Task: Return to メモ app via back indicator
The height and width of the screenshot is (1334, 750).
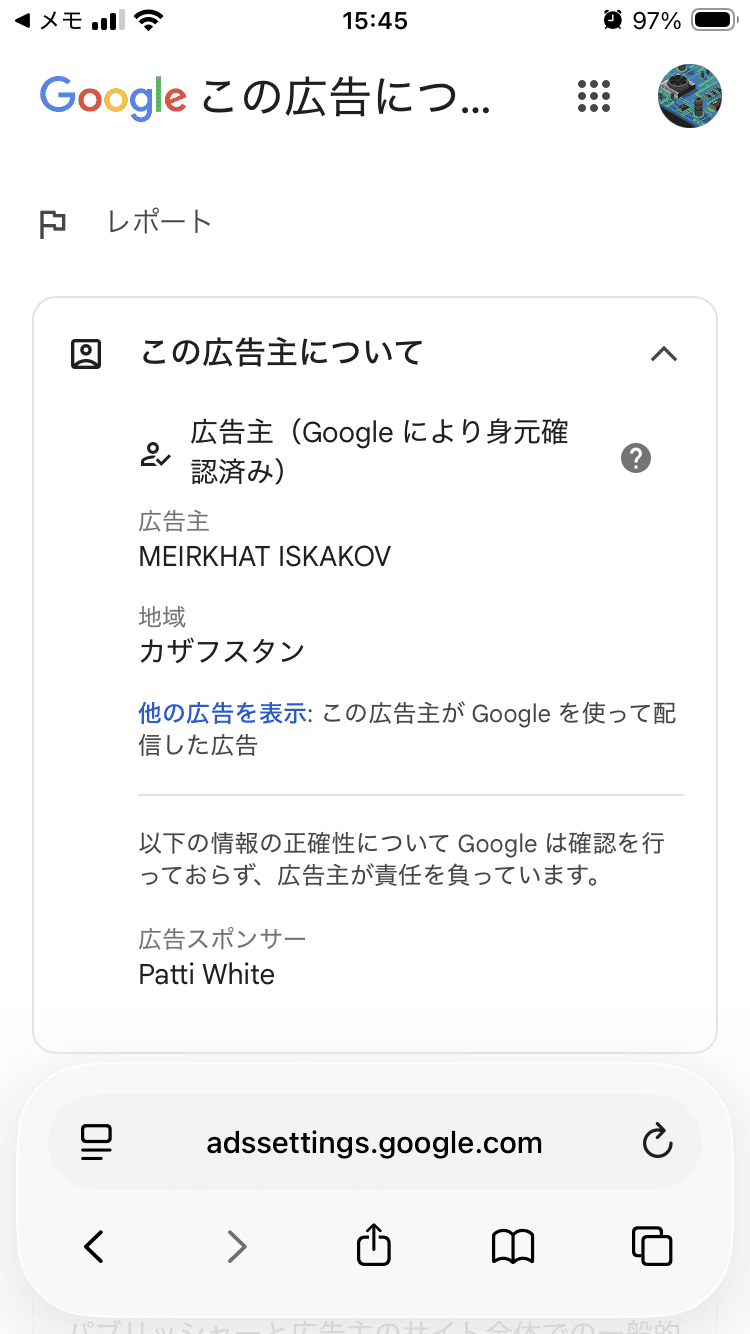Action: click(x=49, y=20)
